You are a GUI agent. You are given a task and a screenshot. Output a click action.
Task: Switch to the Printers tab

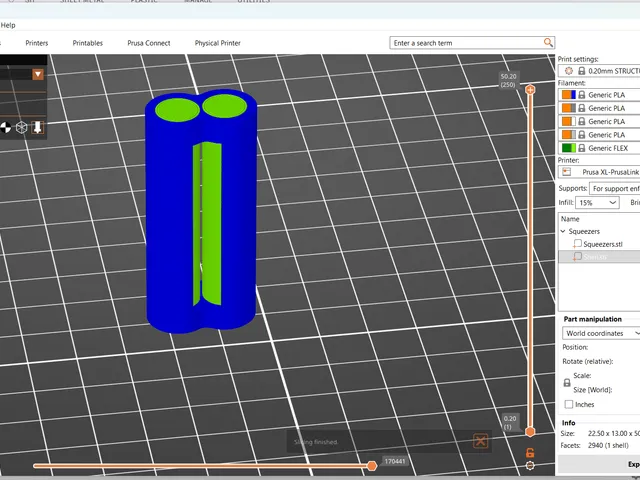pyautogui.click(x=37, y=43)
